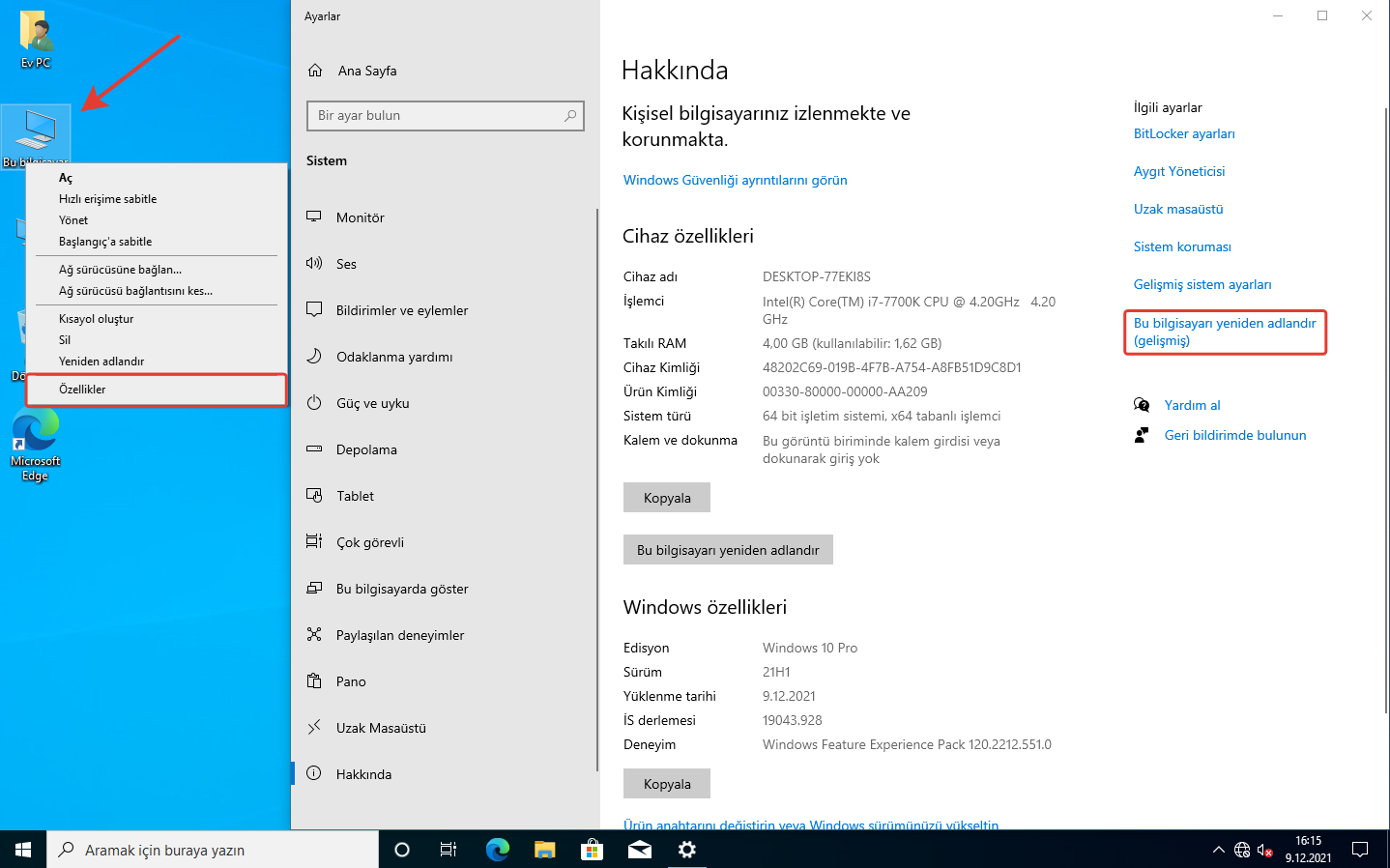Choose Özellikler from the context menu
Screen dimensions: 1390x868
tap(83, 390)
